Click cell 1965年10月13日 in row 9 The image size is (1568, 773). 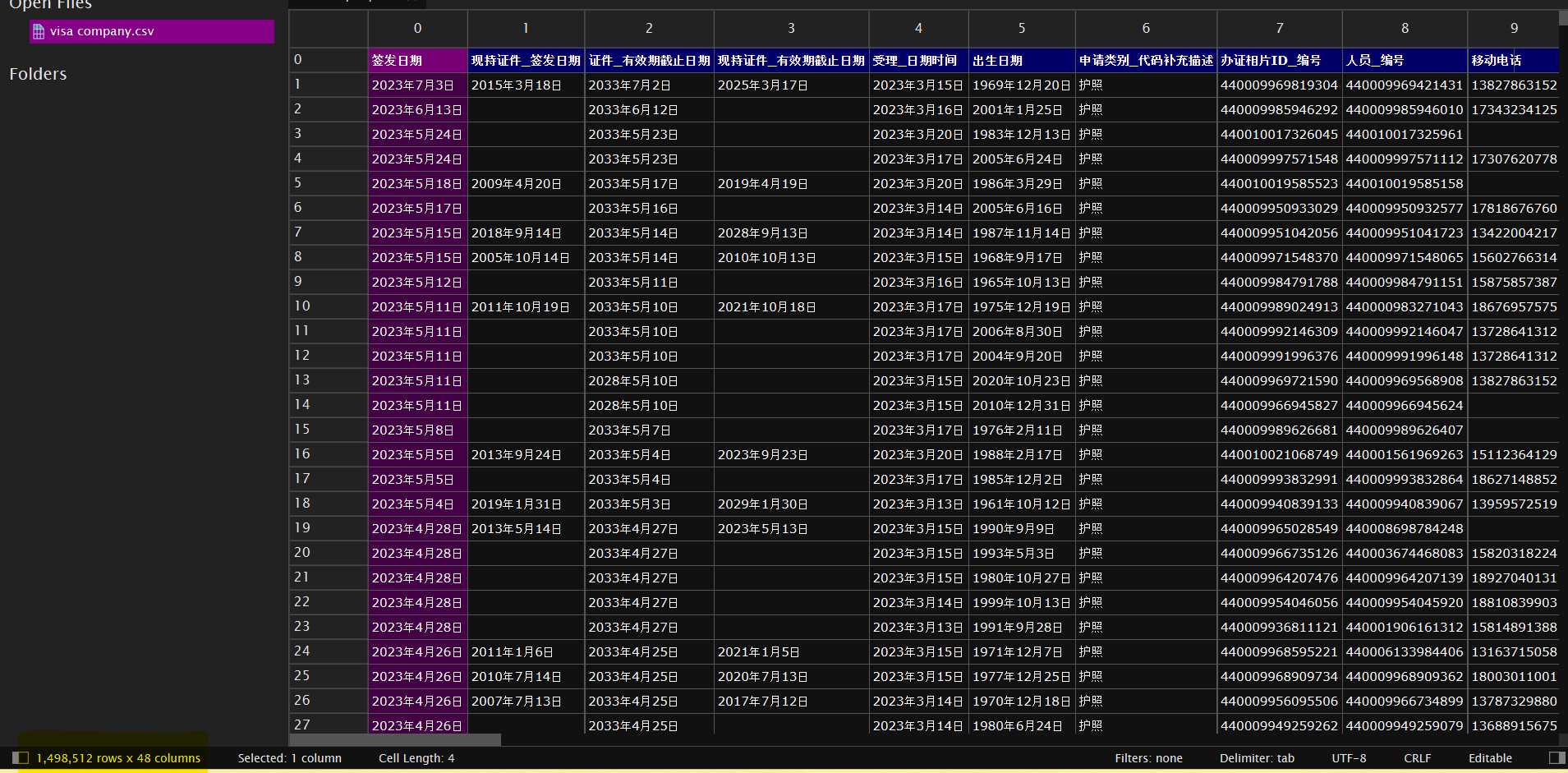(x=1022, y=282)
